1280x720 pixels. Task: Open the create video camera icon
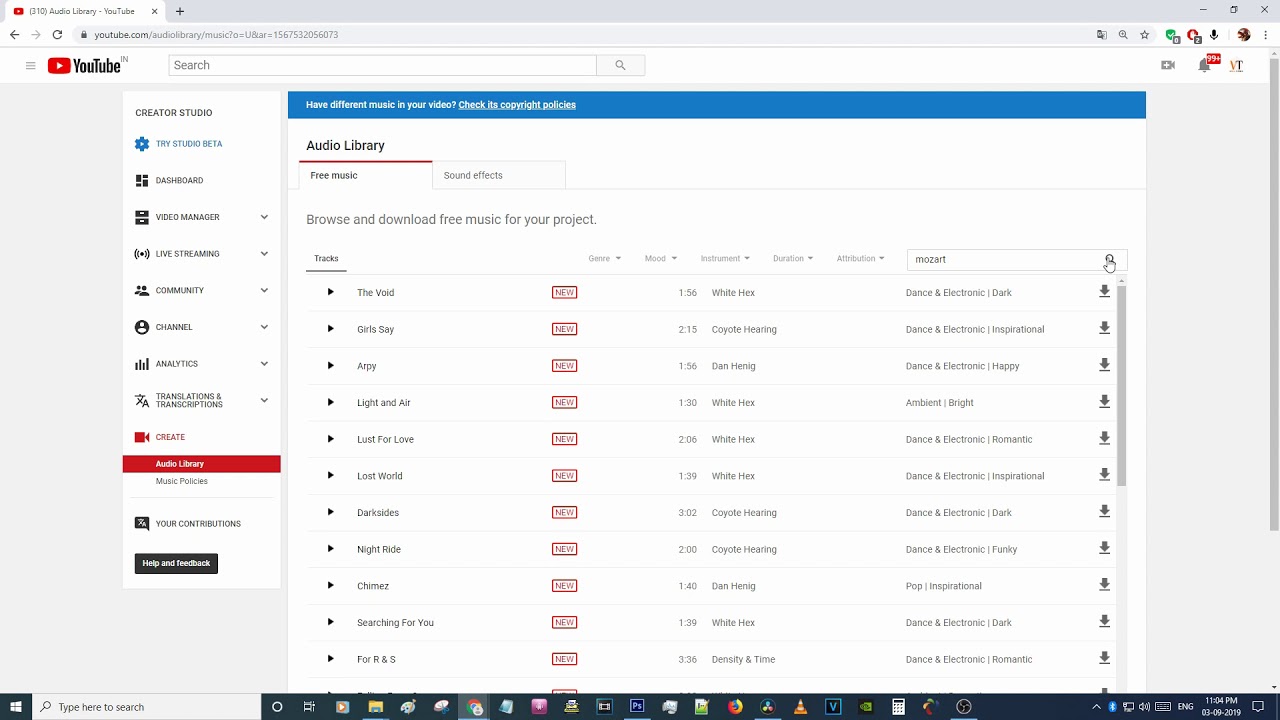(x=1167, y=65)
